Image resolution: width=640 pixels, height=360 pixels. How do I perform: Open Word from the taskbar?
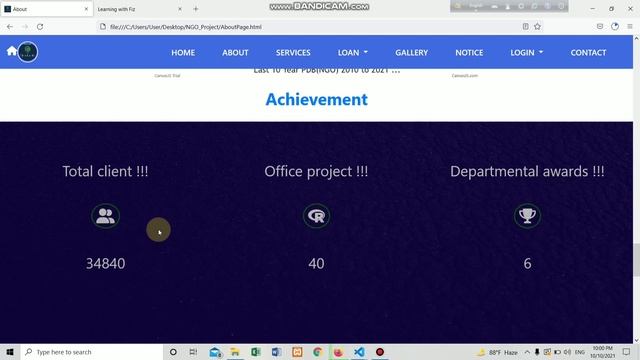coord(276,352)
